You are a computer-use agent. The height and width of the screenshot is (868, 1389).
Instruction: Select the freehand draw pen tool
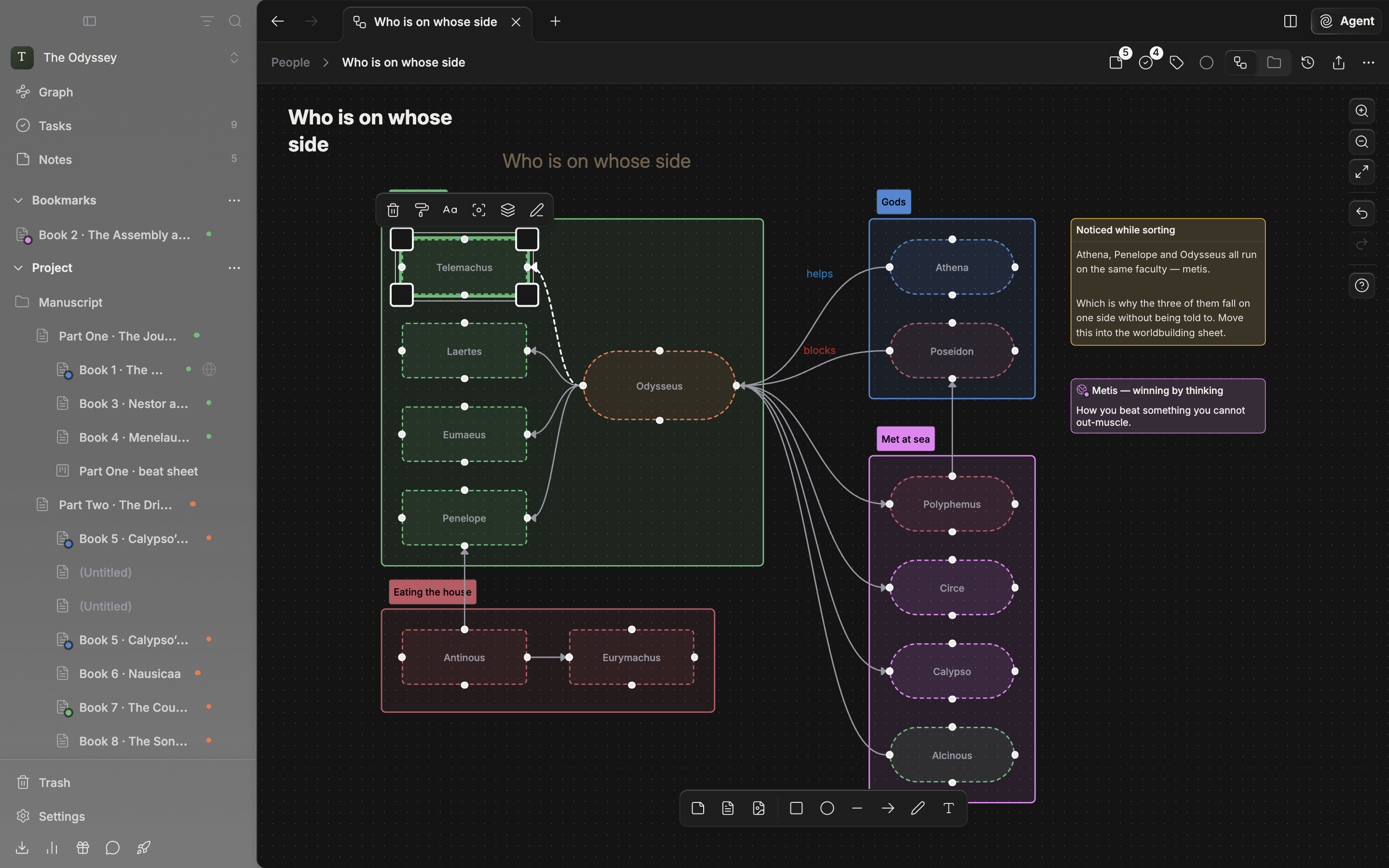pos(918,808)
